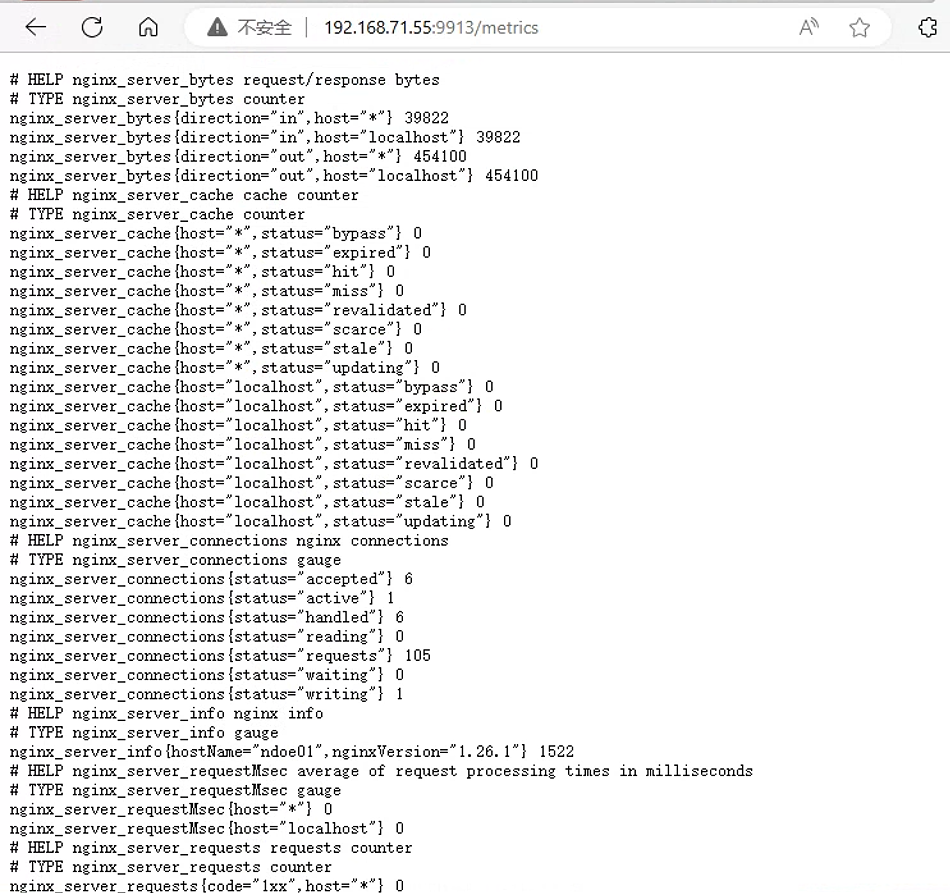Reload the metrics page
Viewport: 950px width, 893px height.
tap(92, 27)
